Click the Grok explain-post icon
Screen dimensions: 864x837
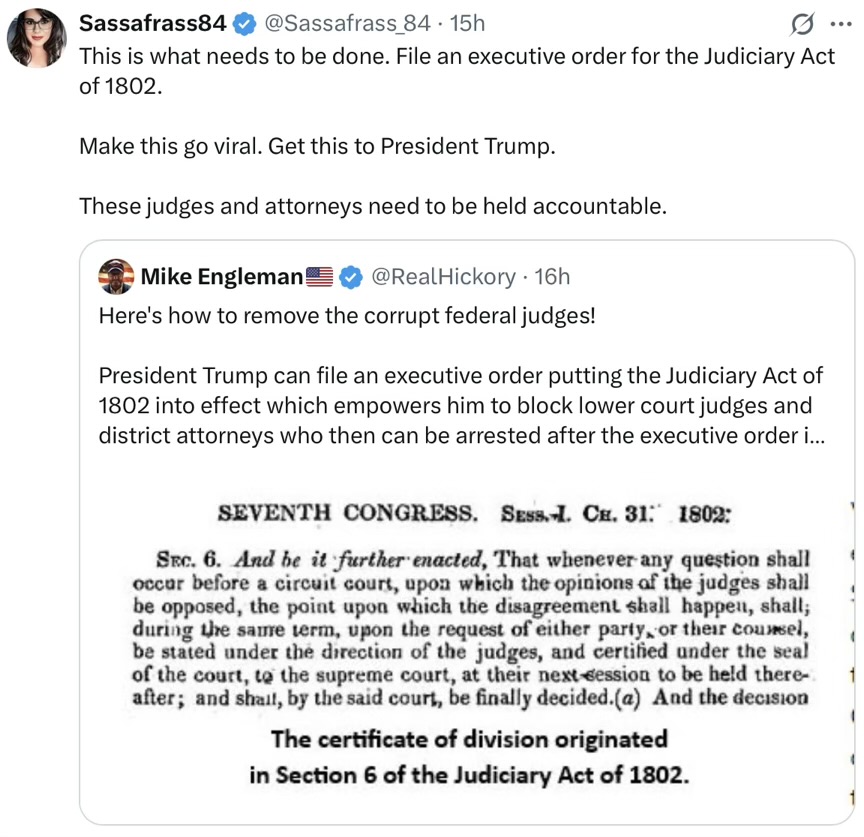[800, 23]
